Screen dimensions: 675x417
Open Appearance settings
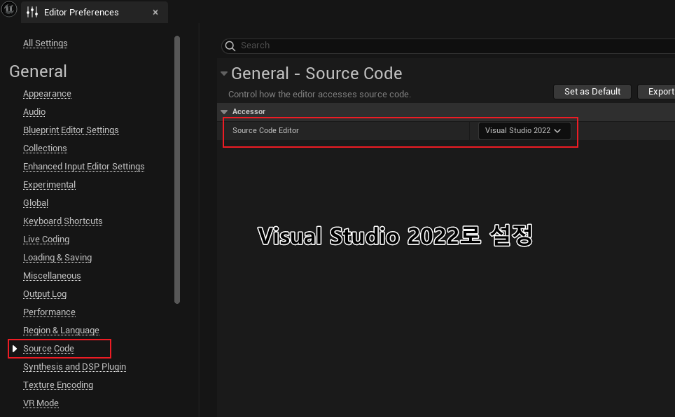tap(47, 94)
